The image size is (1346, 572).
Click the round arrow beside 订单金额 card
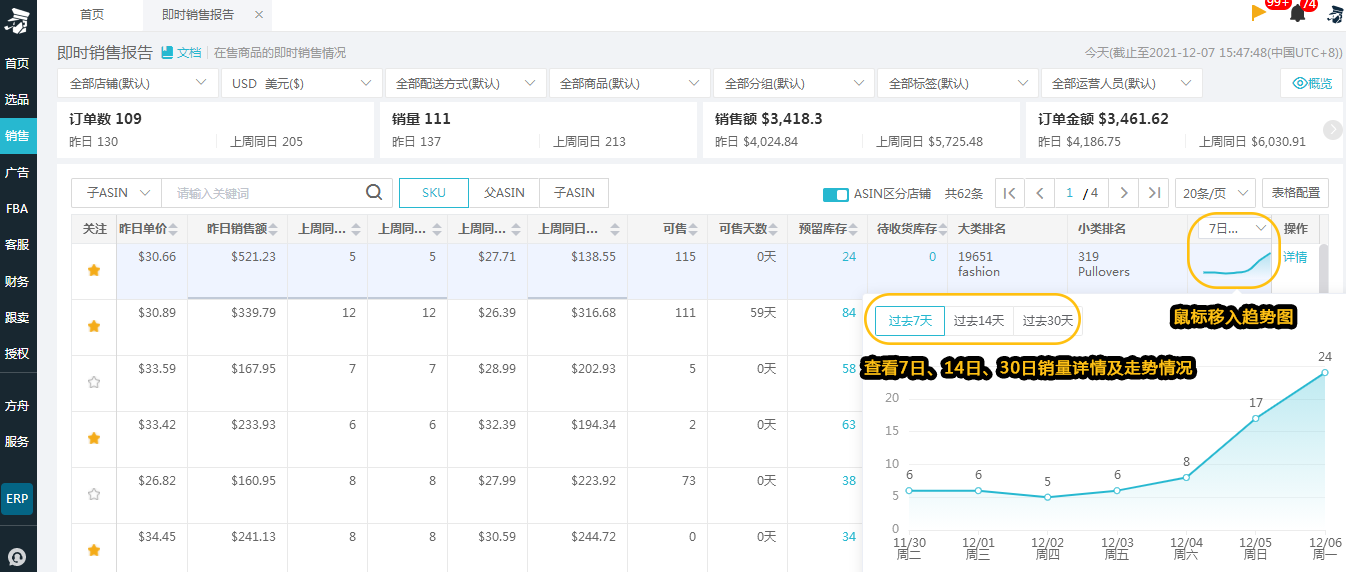[1333, 129]
